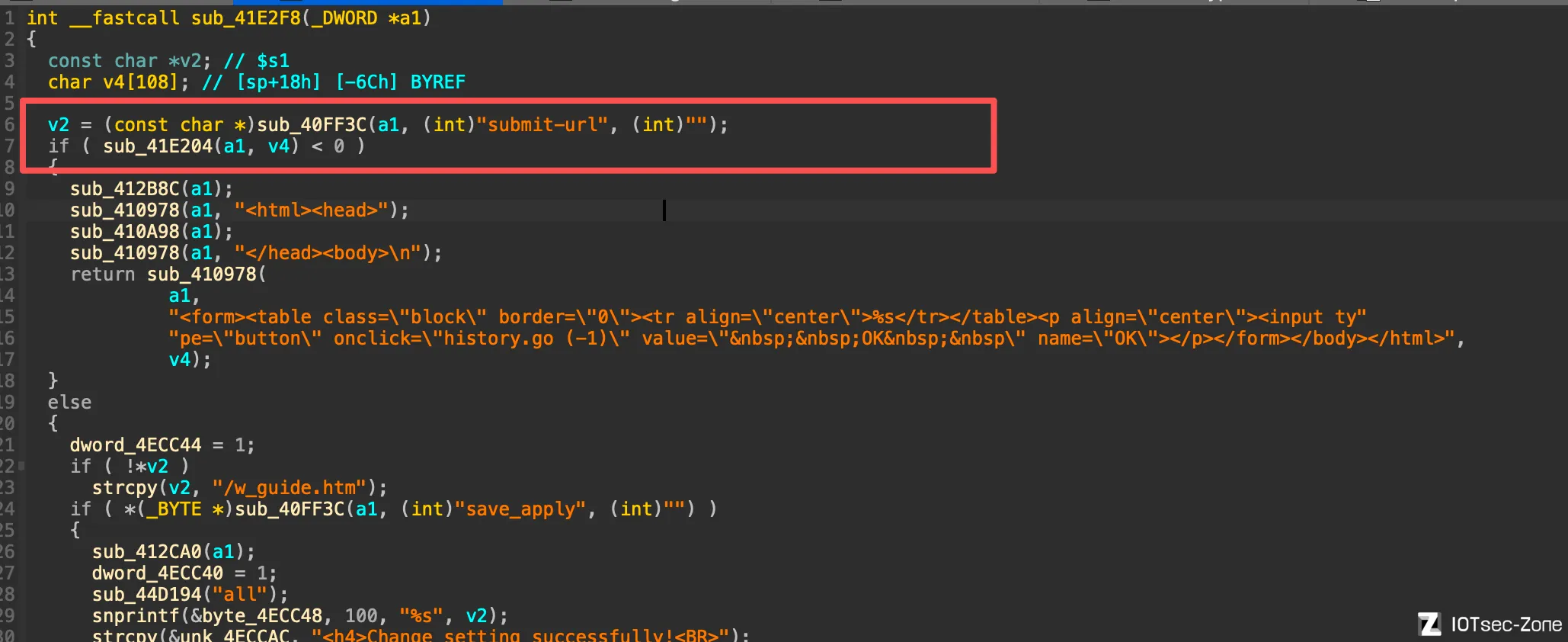Click the sub_412B8C function call
Viewport: 1568px width, 642px height.
coord(124,188)
